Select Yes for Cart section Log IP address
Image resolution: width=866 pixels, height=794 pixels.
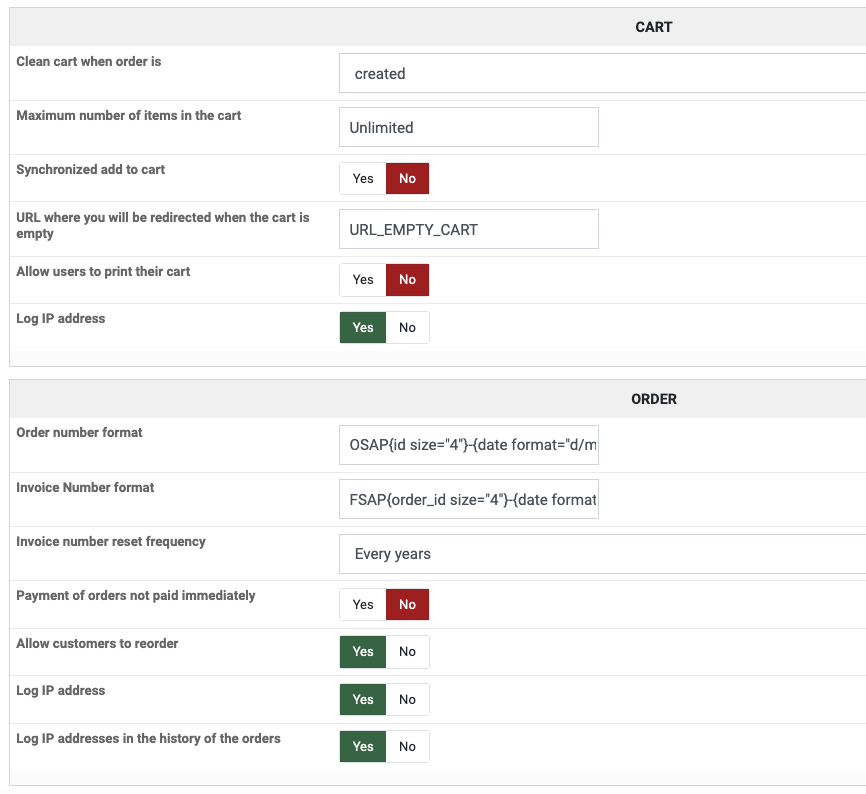pyautogui.click(x=363, y=328)
